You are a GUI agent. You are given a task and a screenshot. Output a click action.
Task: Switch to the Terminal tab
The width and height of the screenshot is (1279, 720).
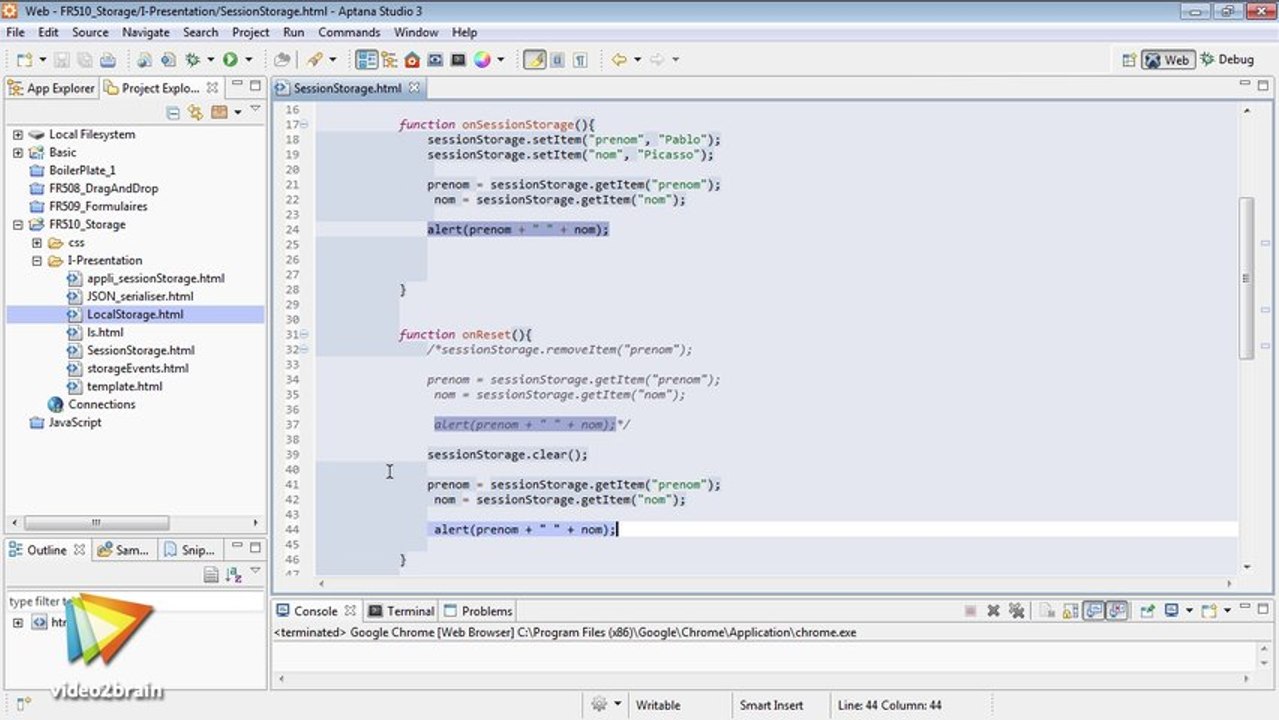tap(400, 611)
